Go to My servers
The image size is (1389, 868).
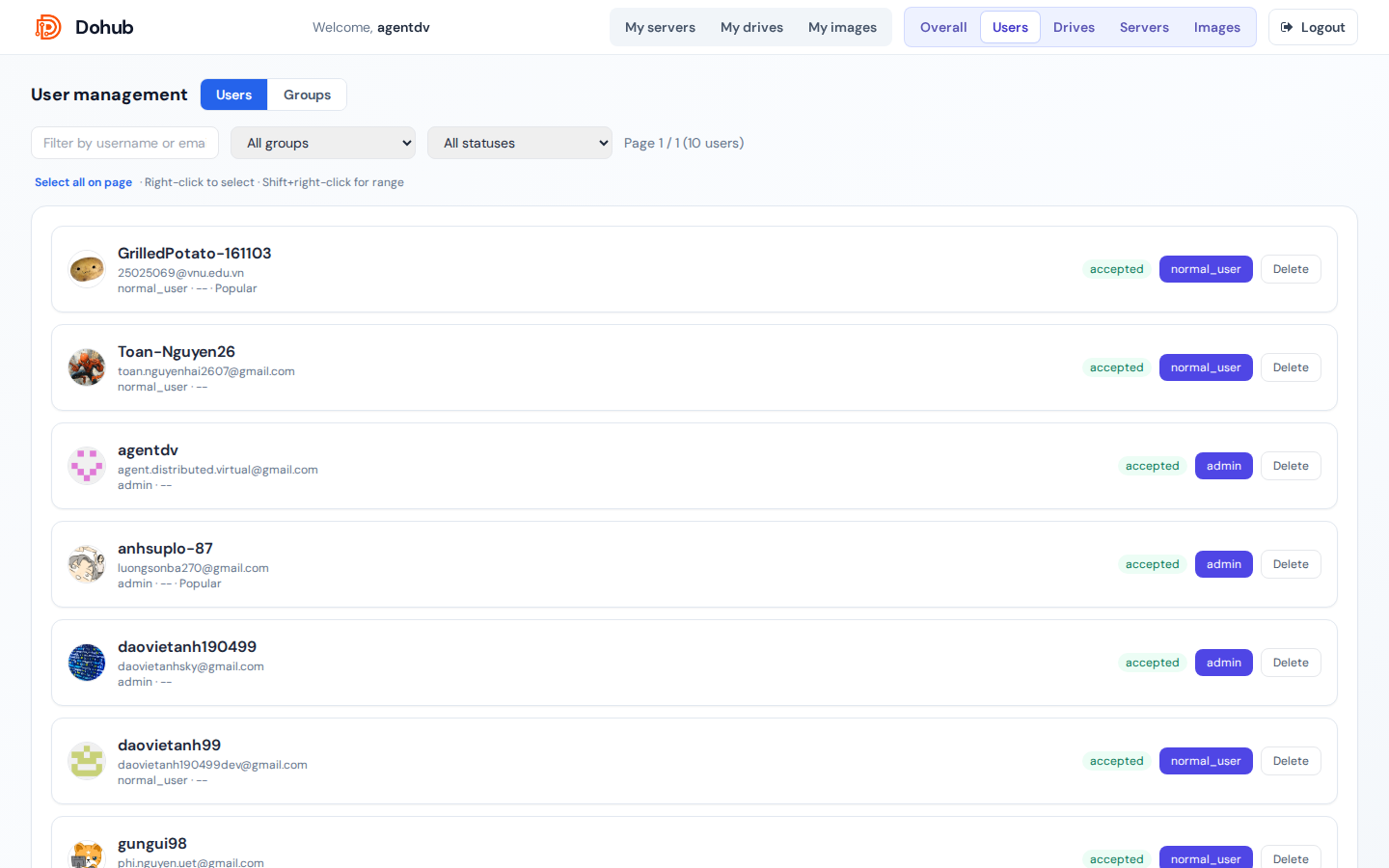coord(660,27)
